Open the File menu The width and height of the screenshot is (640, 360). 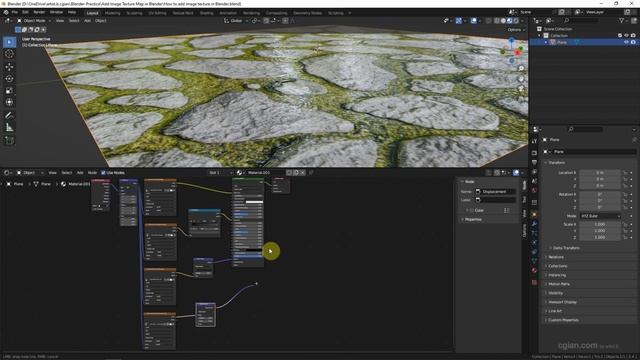tap(15, 13)
